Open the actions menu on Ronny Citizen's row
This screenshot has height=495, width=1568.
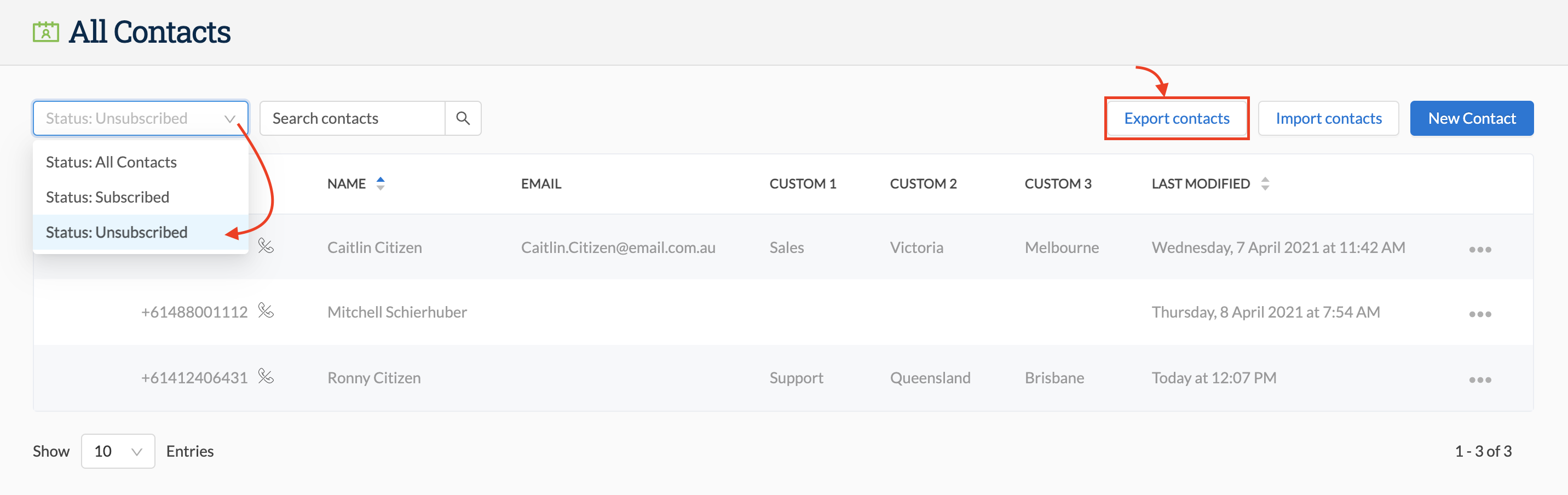pyautogui.click(x=1481, y=379)
